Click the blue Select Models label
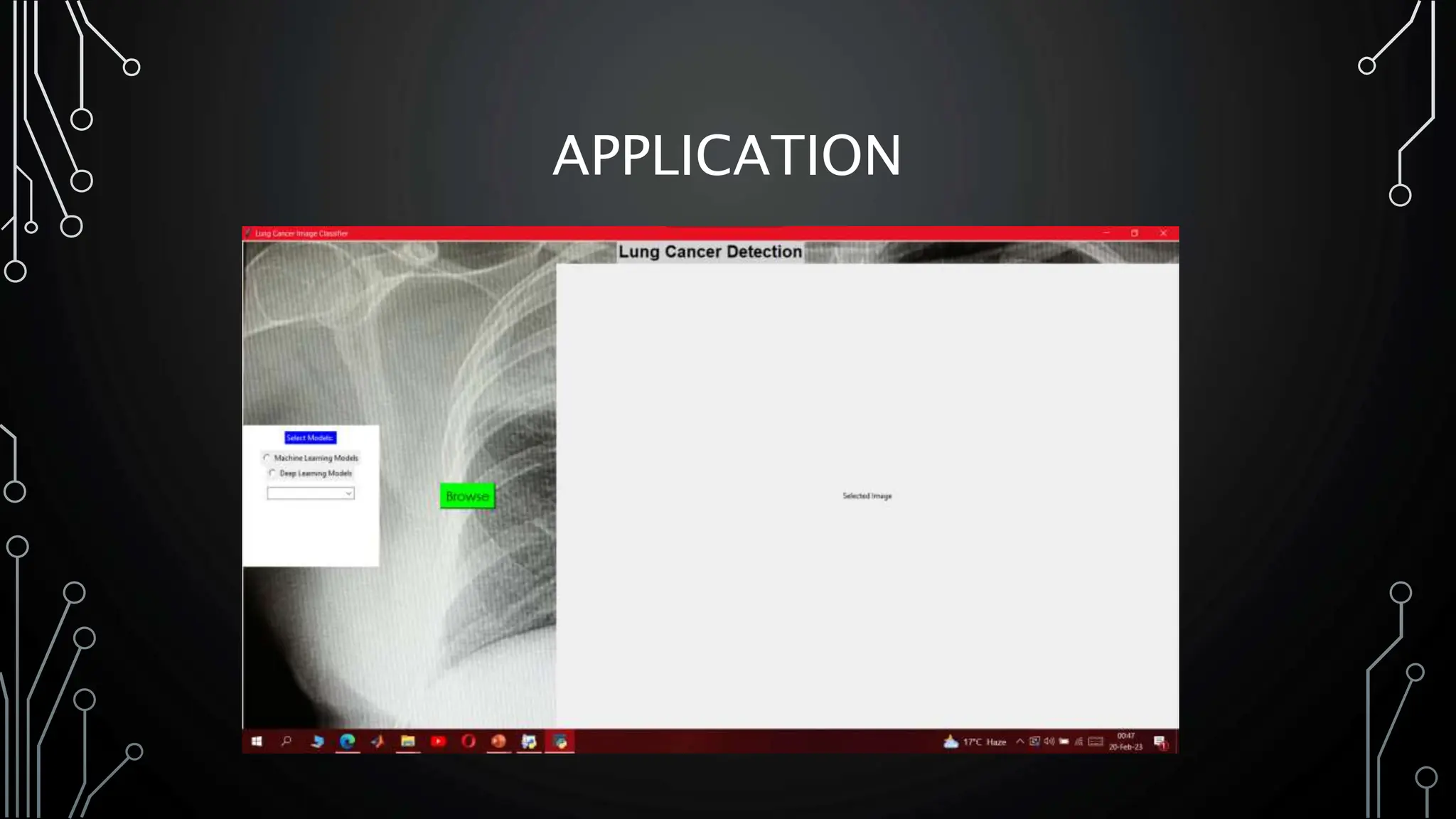 click(x=310, y=438)
